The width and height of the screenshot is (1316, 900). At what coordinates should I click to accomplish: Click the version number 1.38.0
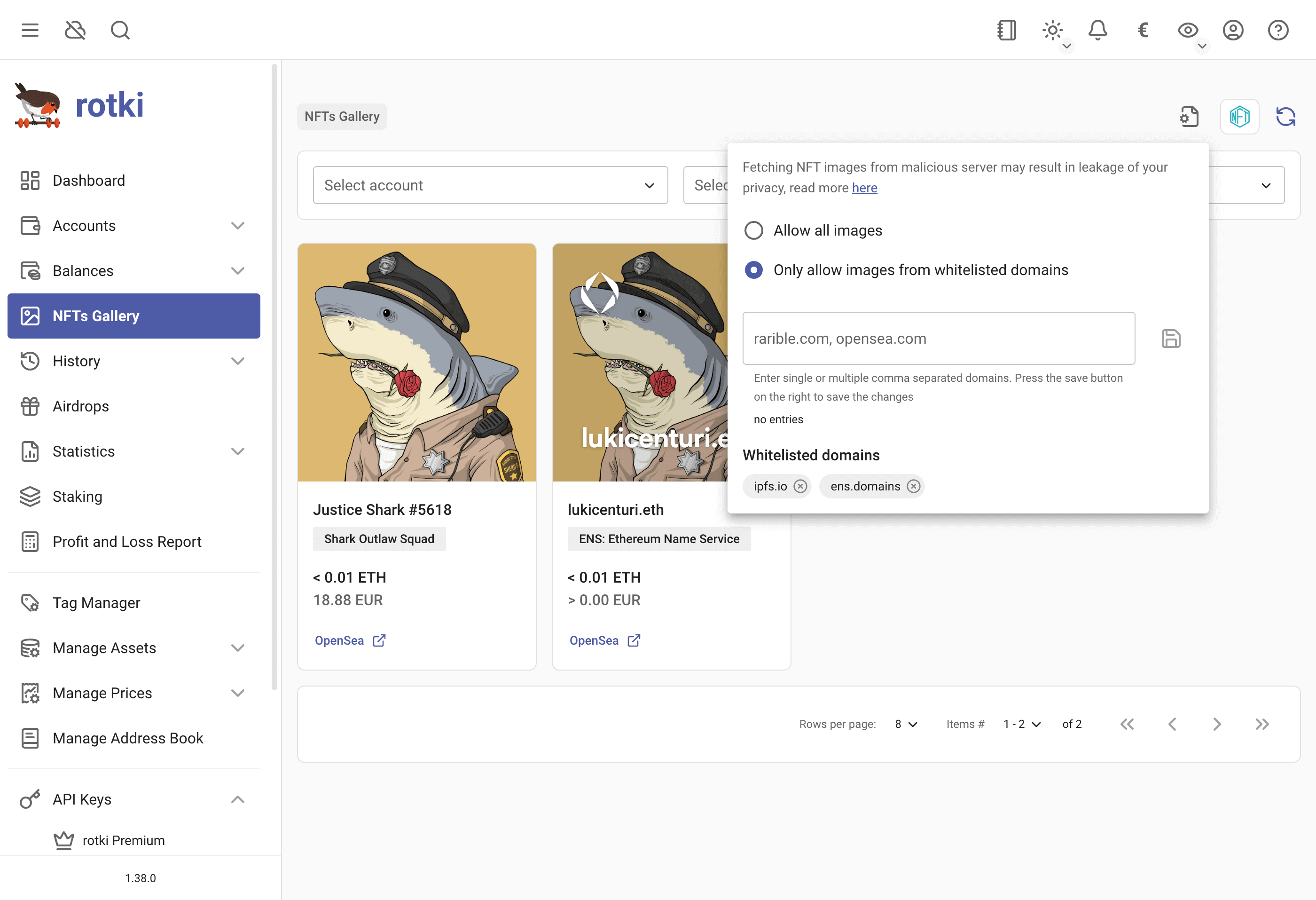pos(141,878)
